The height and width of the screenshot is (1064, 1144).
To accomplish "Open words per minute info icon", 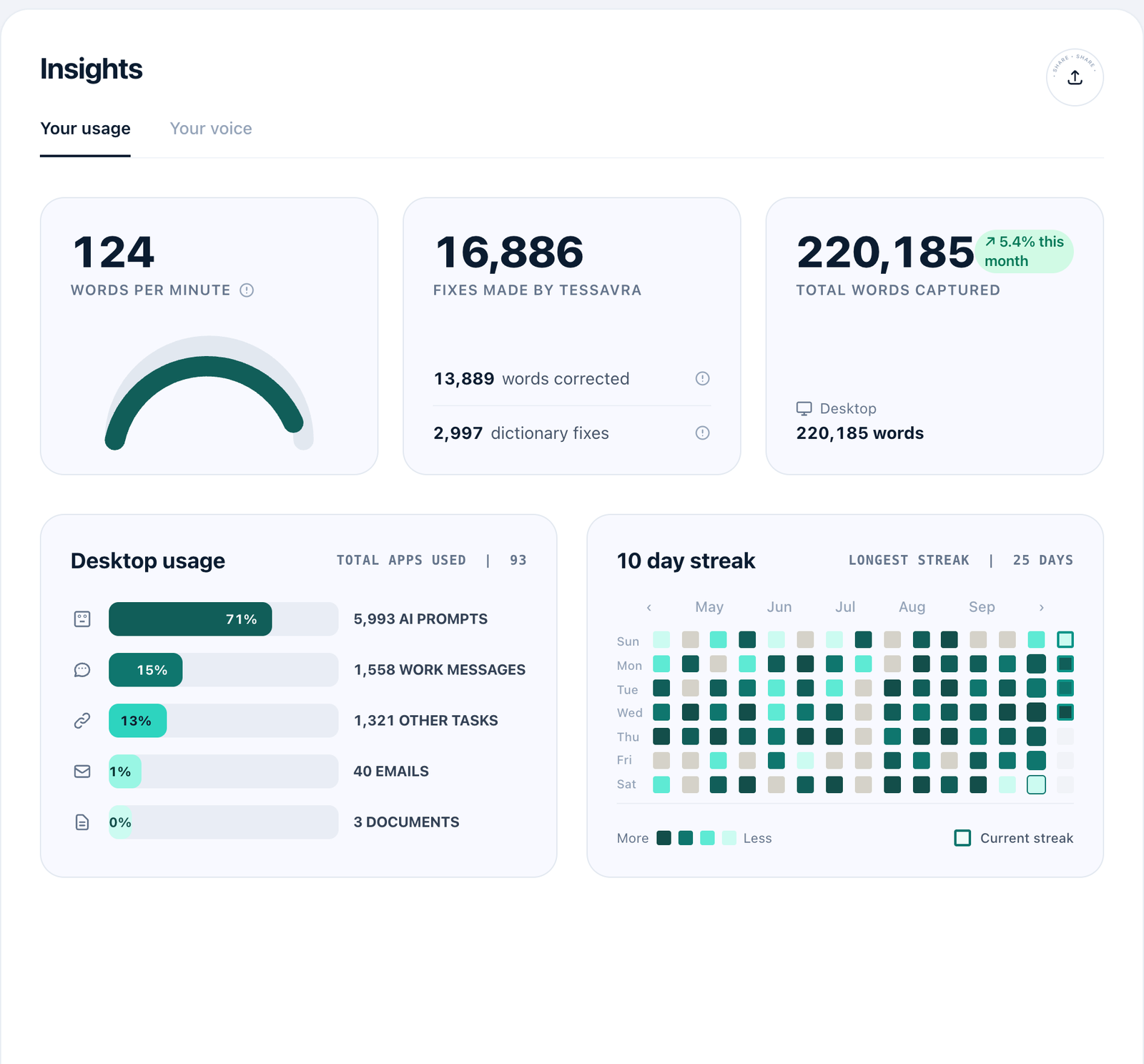I will point(247,290).
